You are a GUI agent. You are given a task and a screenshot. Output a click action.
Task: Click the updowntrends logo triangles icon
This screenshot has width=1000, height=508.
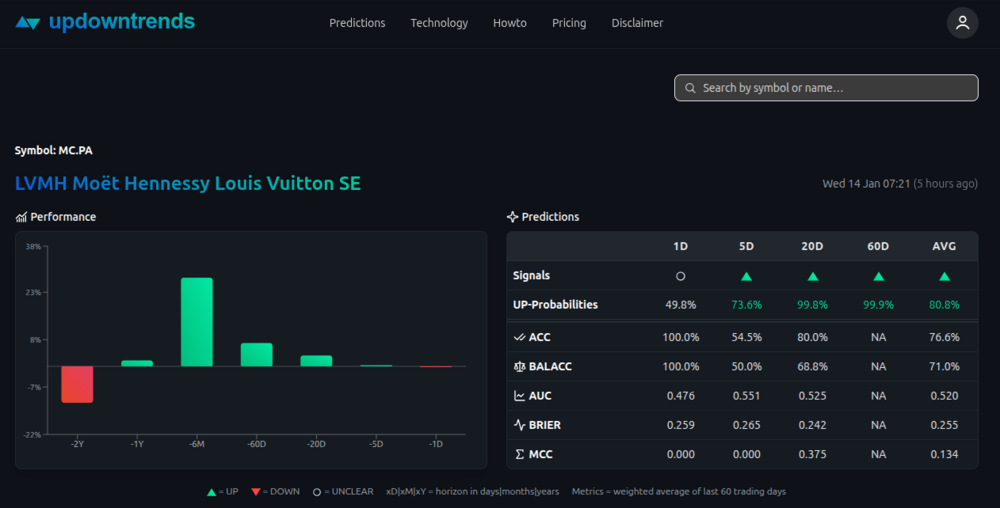coord(27,23)
